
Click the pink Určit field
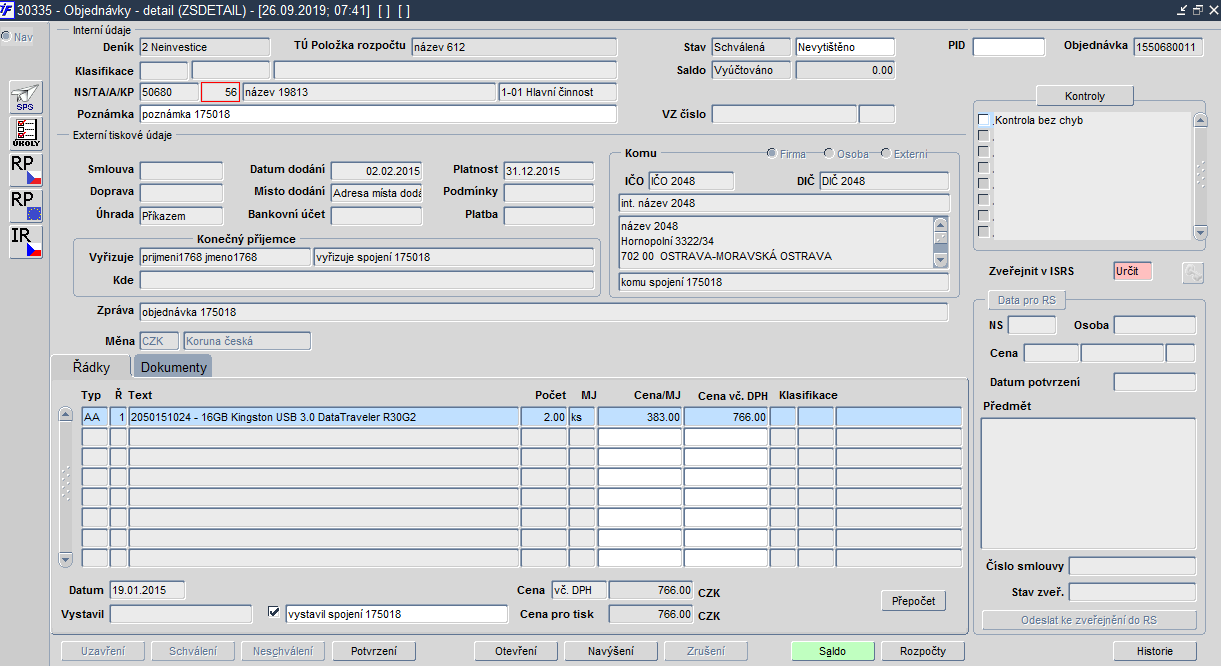pyautogui.click(x=1132, y=271)
